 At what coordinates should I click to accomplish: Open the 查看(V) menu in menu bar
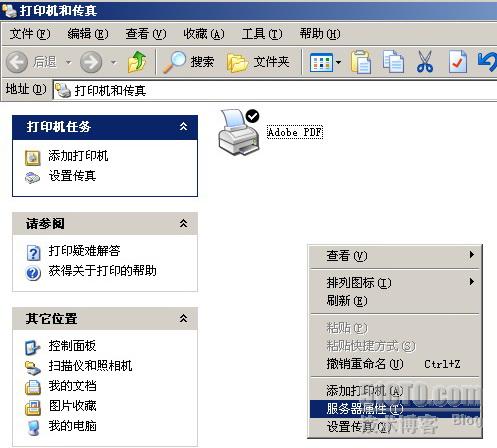(146, 34)
